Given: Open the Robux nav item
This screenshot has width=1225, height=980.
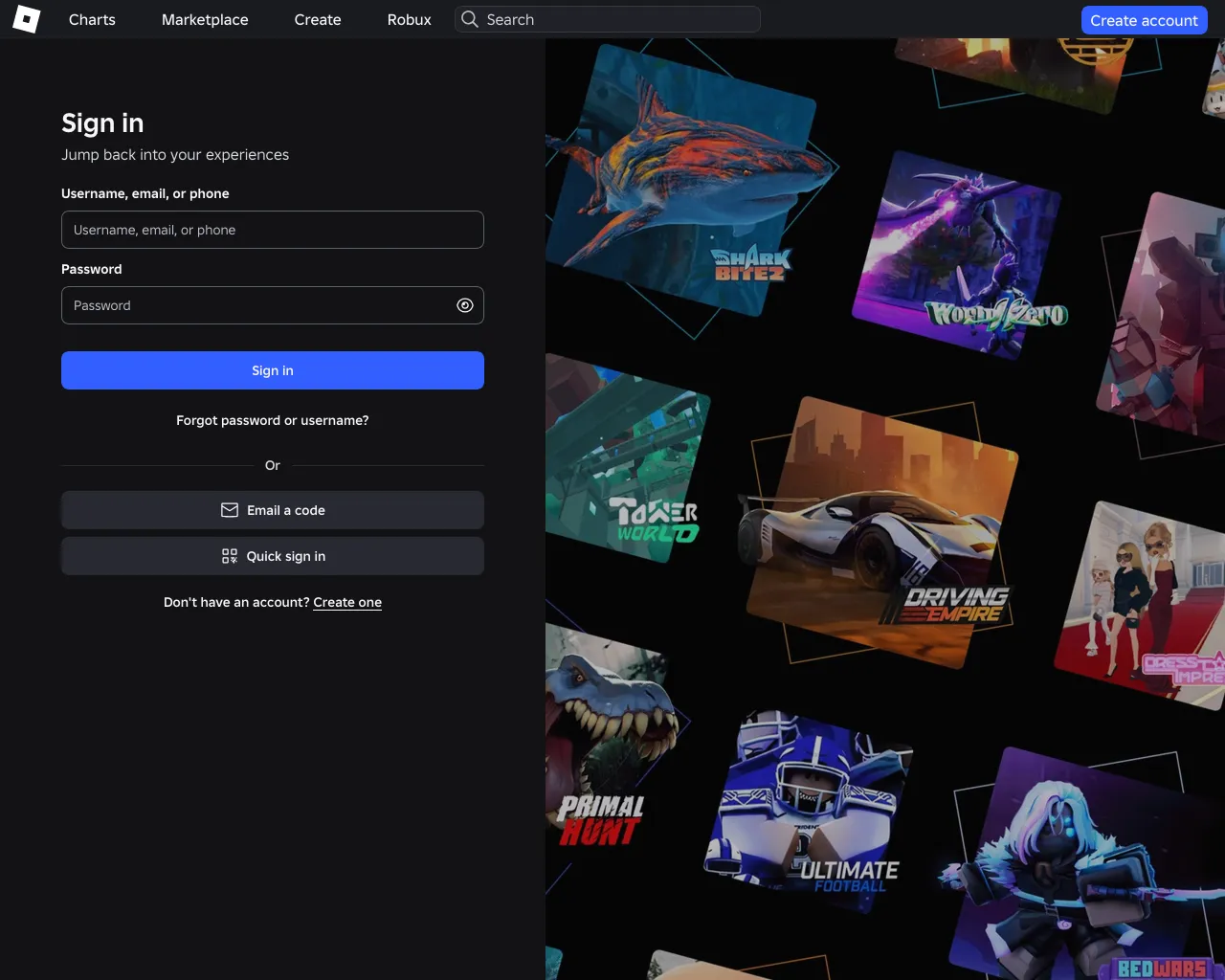Looking at the screenshot, I should click(x=410, y=19).
